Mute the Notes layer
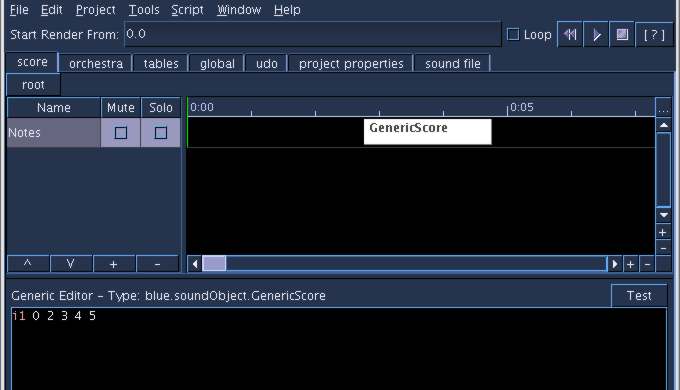Image resolution: width=680 pixels, height=390 pixels. pyautogui.click(x=121, y=133)
